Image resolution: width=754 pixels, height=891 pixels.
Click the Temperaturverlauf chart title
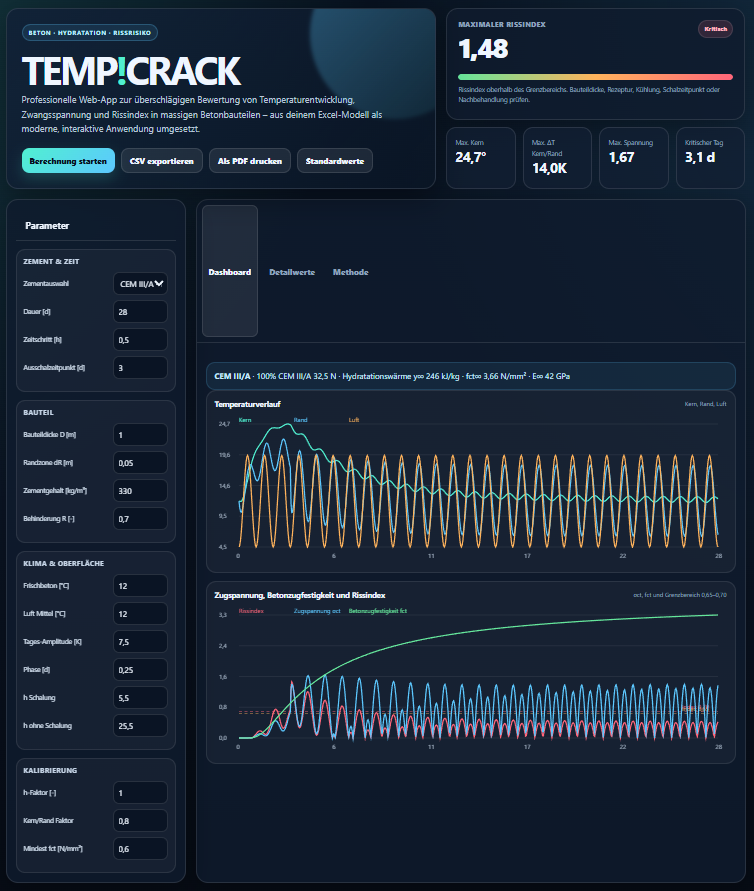247,404
